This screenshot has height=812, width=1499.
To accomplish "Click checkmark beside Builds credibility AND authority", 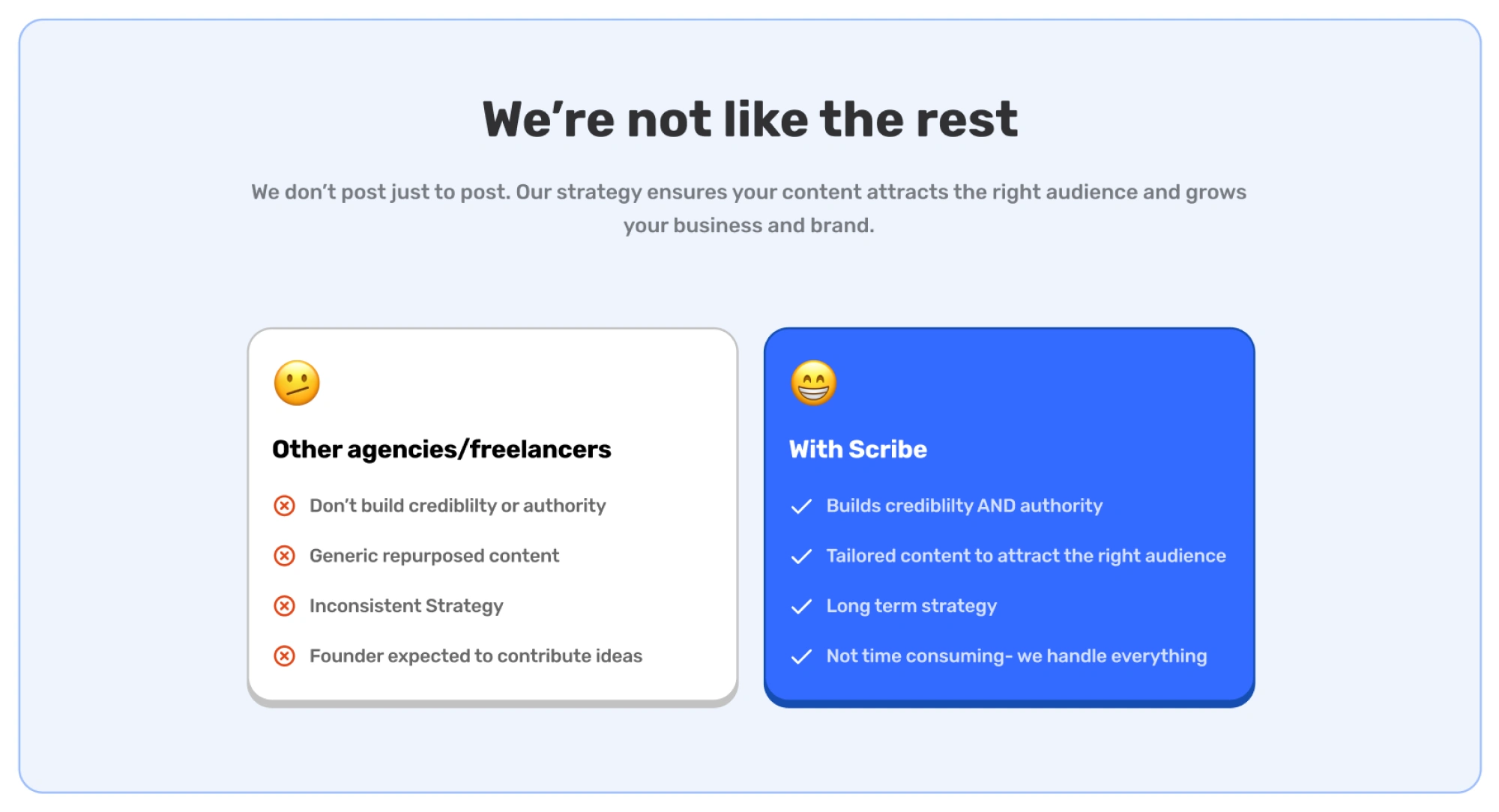I will pyautogui.click(x=801, y=506).
